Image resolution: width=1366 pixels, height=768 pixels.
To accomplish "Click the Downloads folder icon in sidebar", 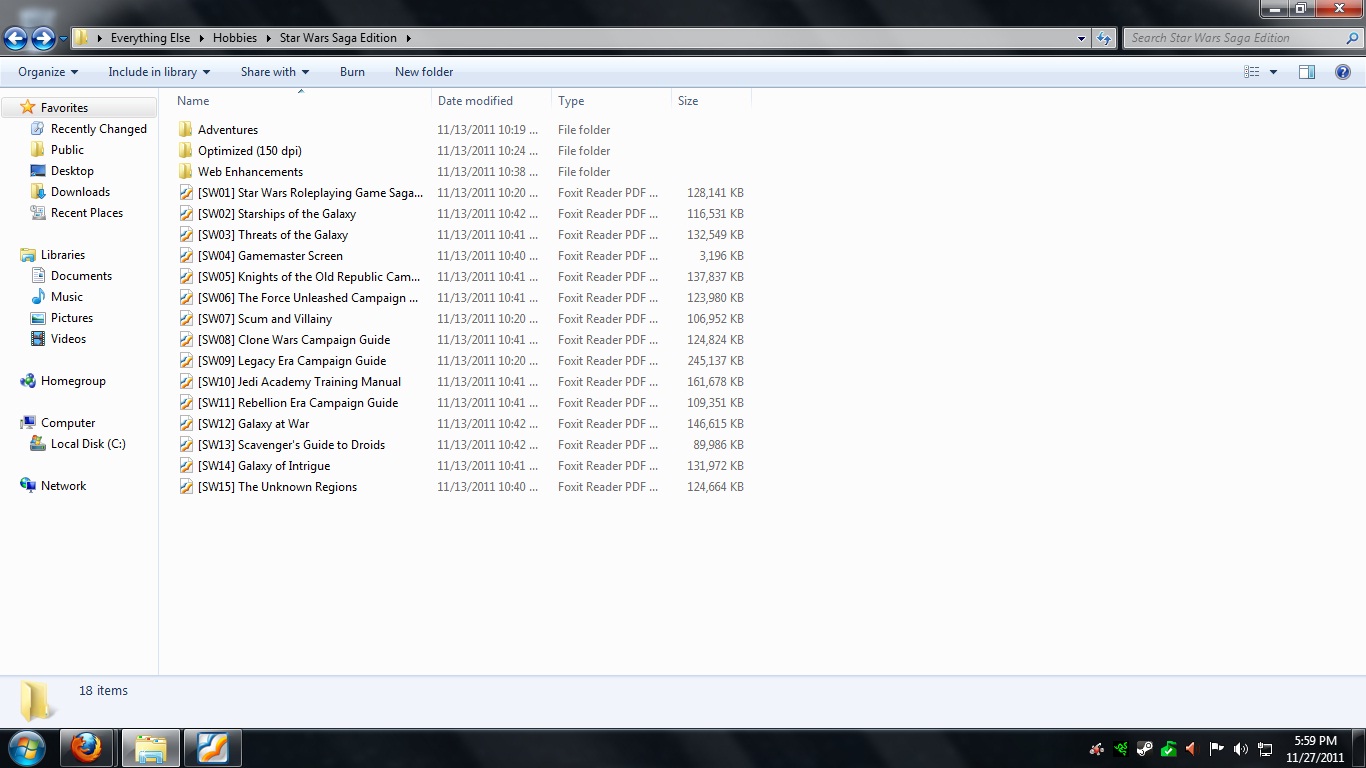I will point(38,192).
